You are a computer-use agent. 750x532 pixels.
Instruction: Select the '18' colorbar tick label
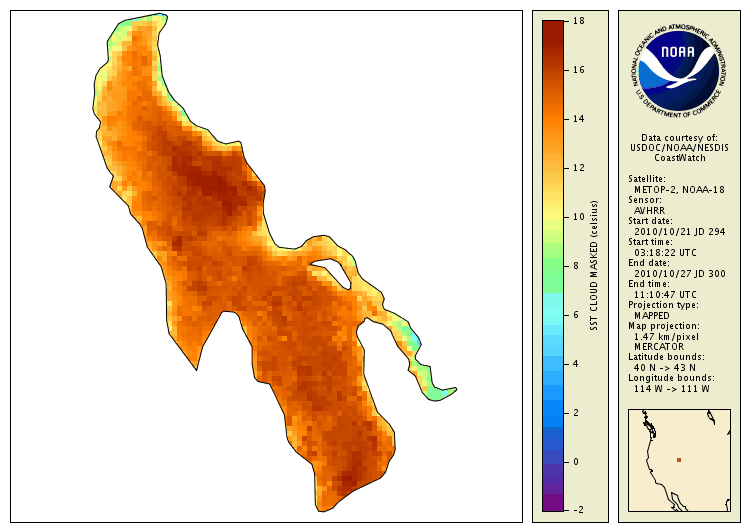tap(578, 21)
